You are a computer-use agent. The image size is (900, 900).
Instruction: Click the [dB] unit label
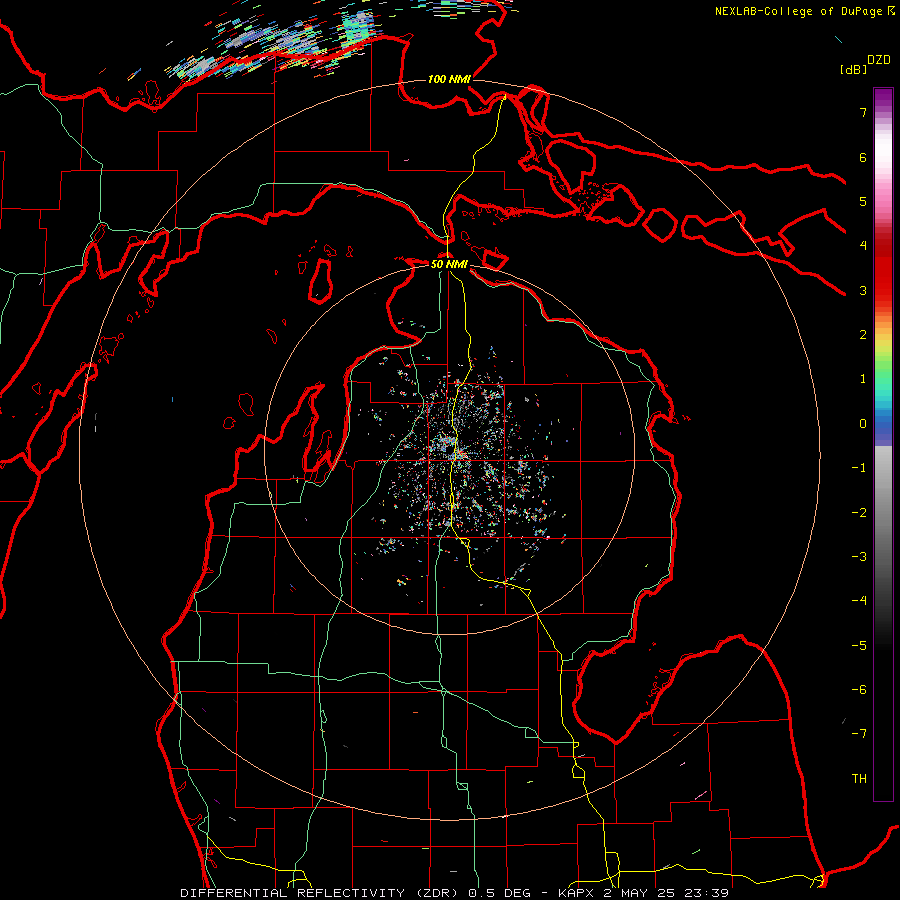[853, 69]
